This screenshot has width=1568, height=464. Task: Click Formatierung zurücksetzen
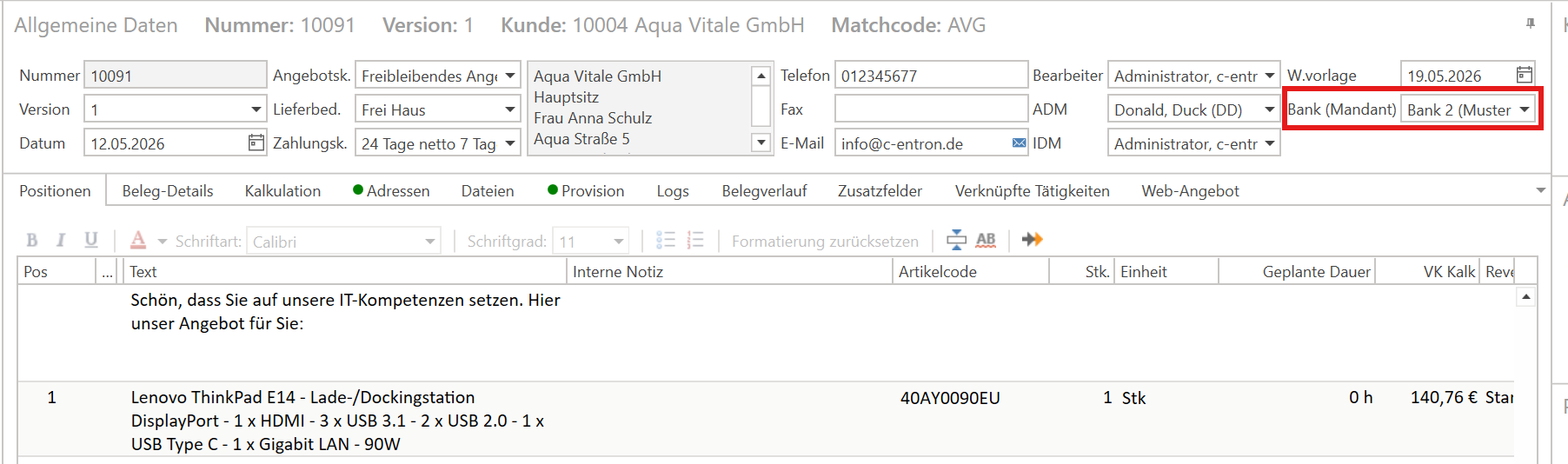pyautogui.click(x=825, y=242)
